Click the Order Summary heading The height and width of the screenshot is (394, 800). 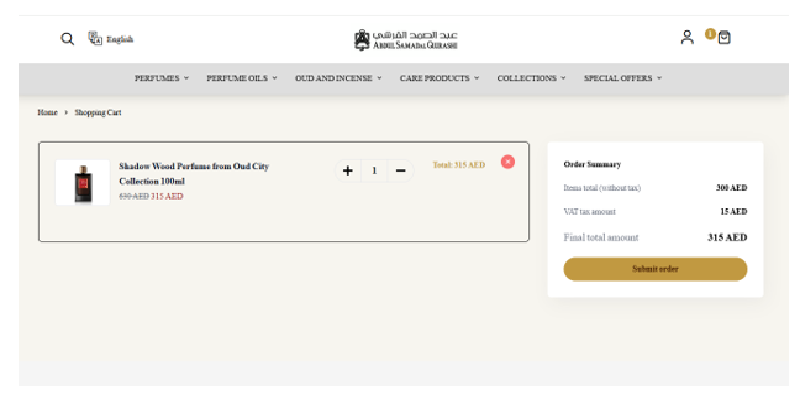(x=592, y=164)
